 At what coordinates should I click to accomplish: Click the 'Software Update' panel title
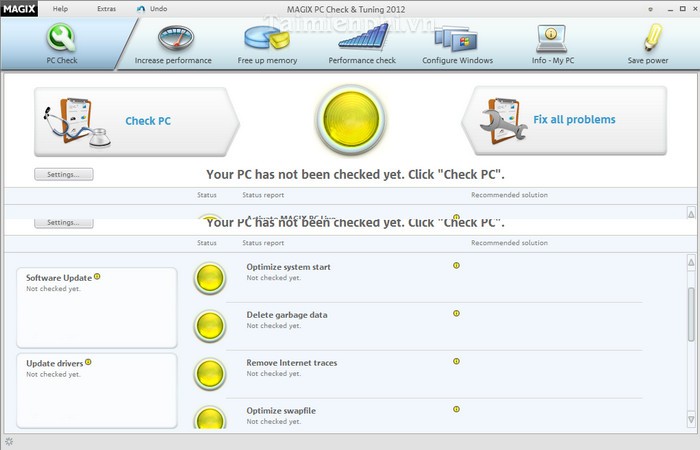[x=59, y=278]
